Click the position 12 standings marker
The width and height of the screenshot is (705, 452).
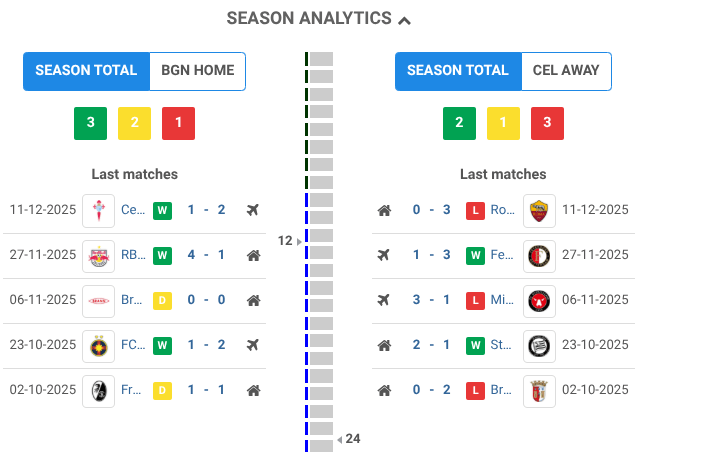click(289, 241)
